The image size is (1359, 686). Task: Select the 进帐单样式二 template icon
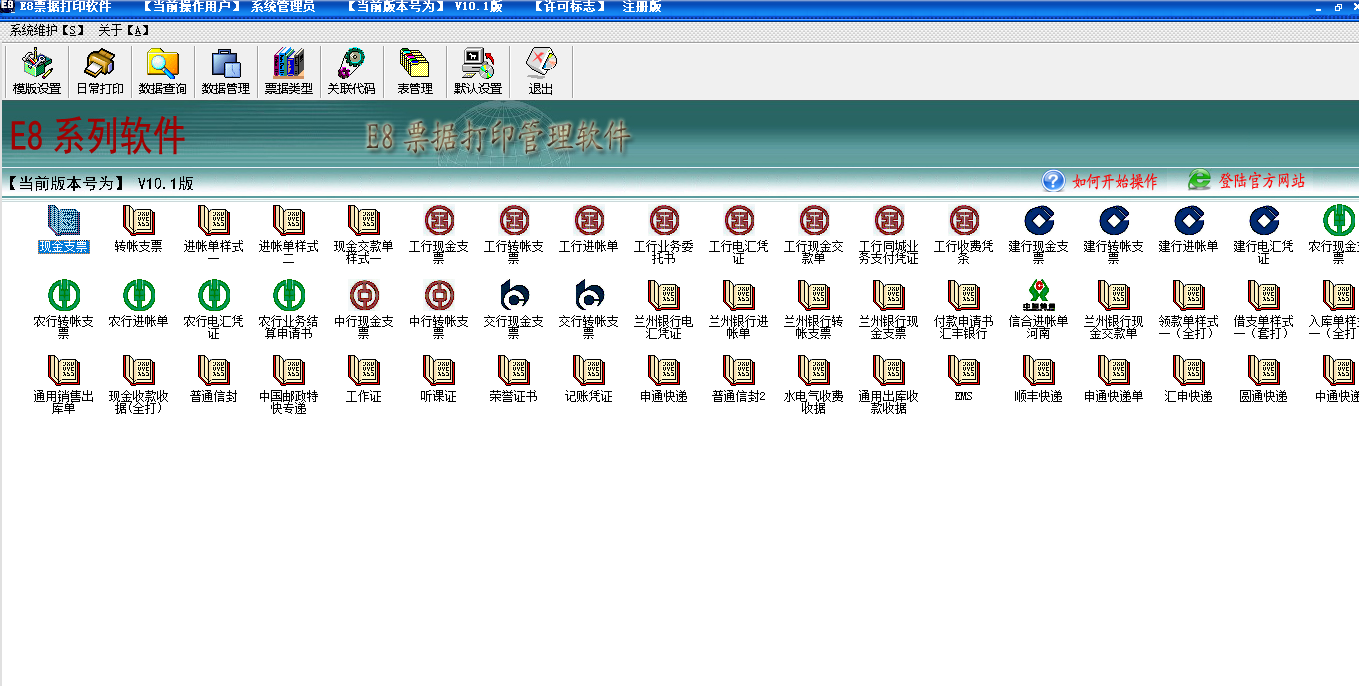point(288,234)
